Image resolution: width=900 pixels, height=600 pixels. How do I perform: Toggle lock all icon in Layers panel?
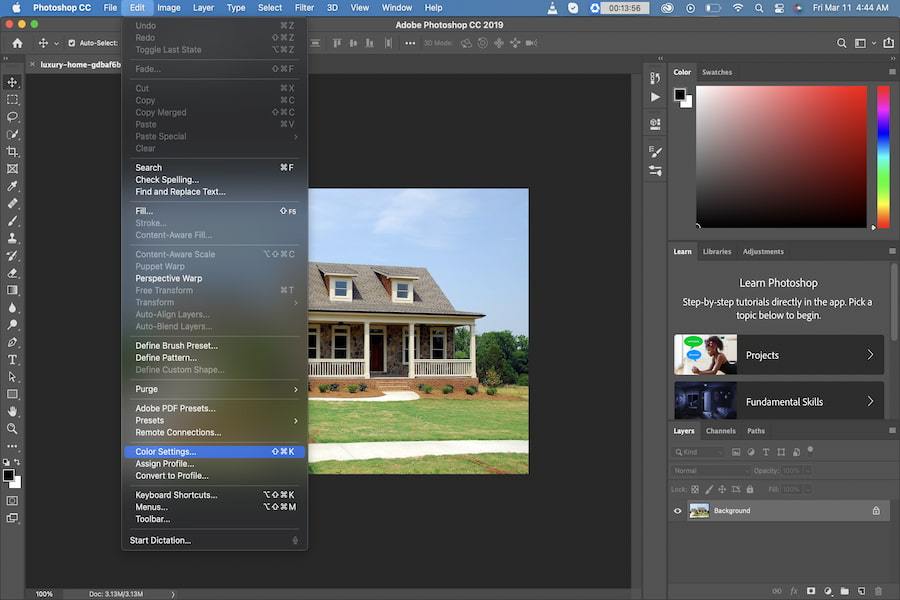tap(750, 489)
